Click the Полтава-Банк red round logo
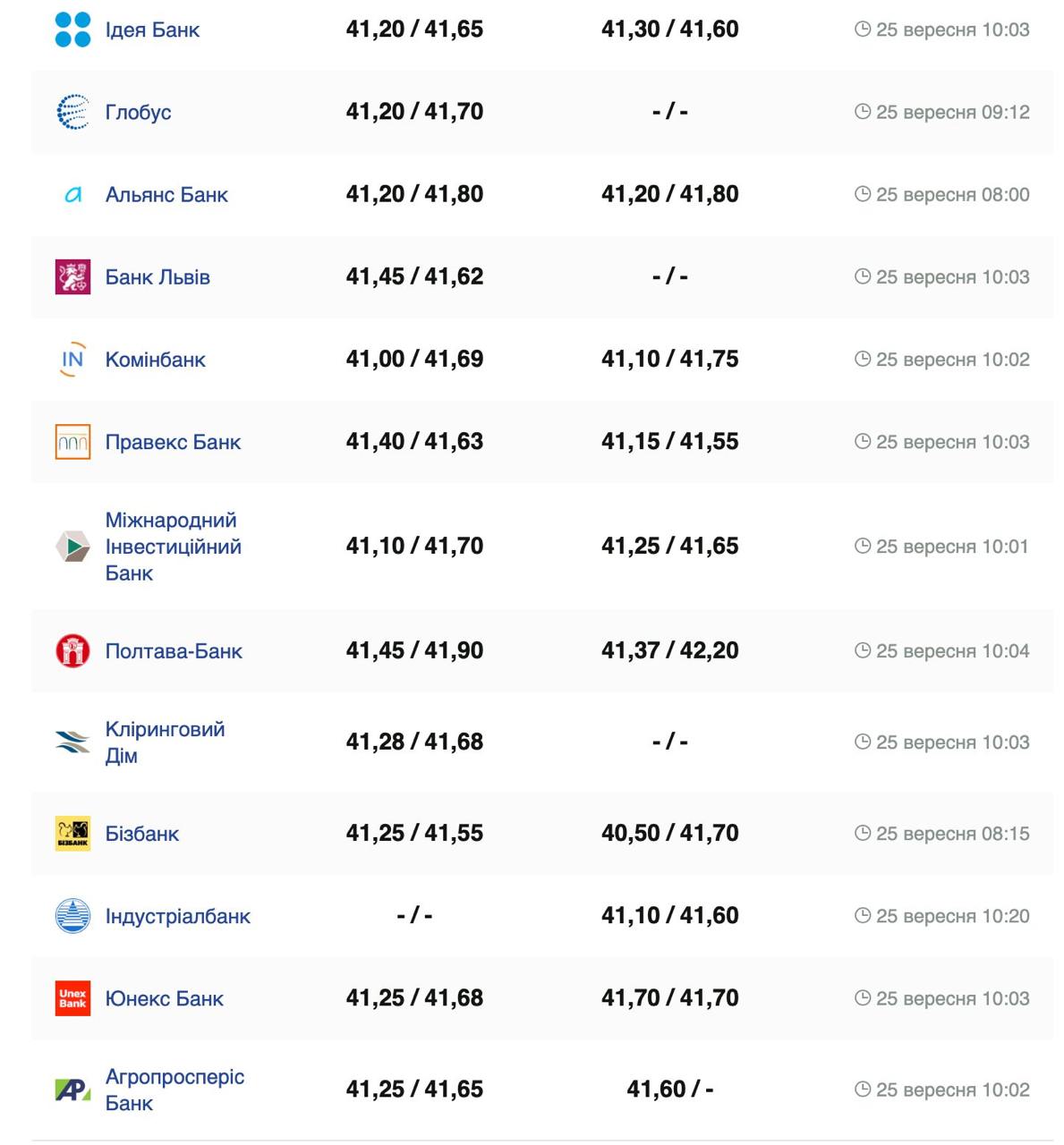This screenshot has height=1145, width=1064. [x=72, y=651]
